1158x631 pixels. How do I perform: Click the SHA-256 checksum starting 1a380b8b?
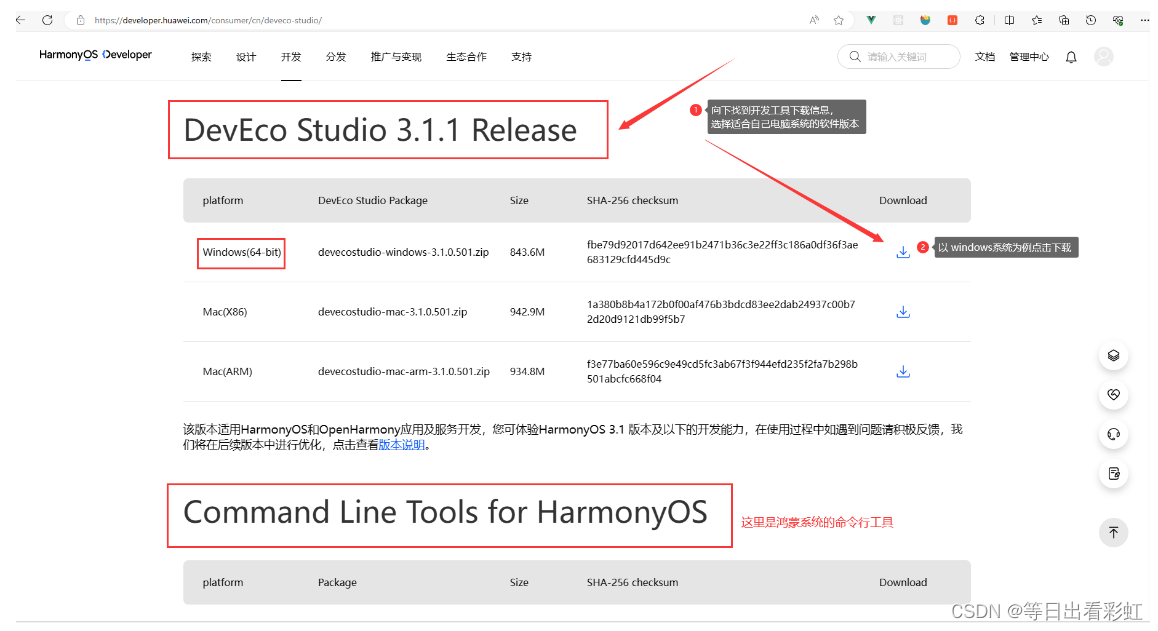[721, 312]
